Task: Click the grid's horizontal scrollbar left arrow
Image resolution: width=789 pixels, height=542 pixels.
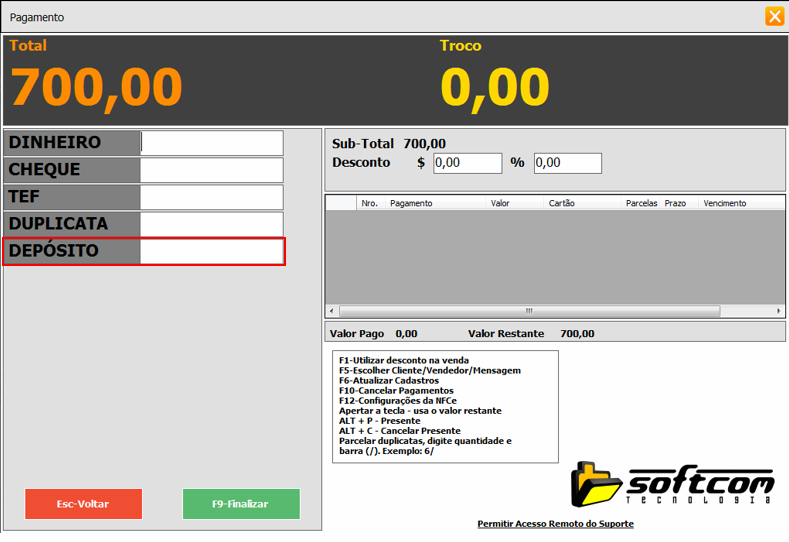Action: (332, 311)
